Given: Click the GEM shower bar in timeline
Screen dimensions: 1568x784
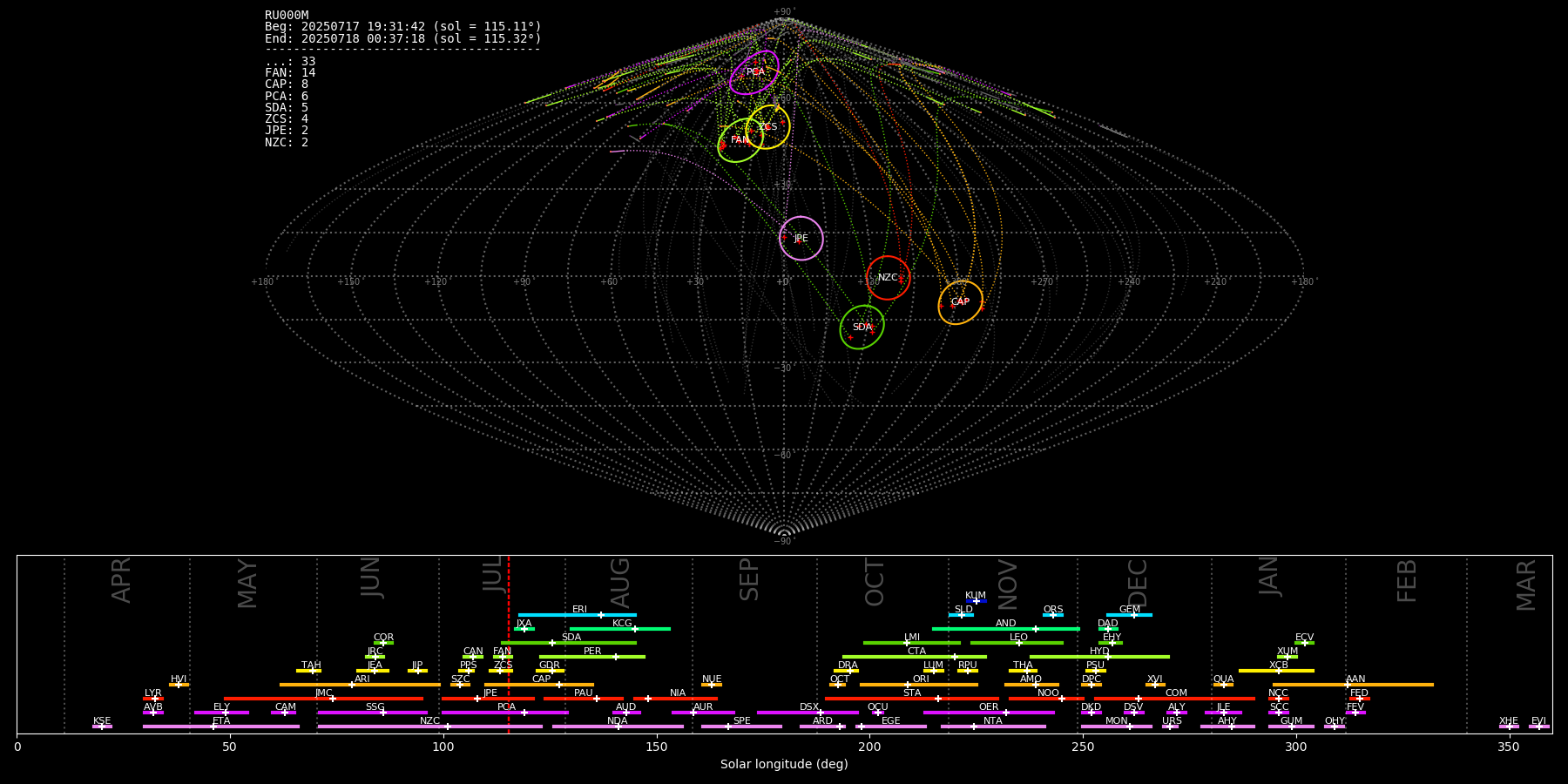Looking at the screenshot, I should (x=1129, y=615).
